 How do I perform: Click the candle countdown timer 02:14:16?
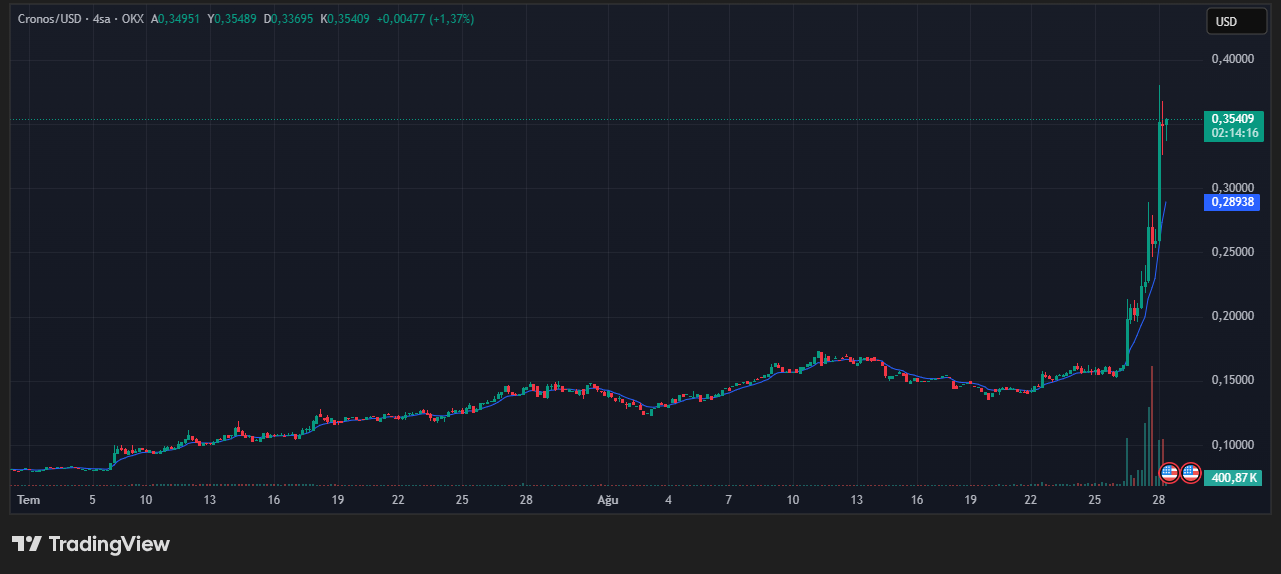[1234, 133]
